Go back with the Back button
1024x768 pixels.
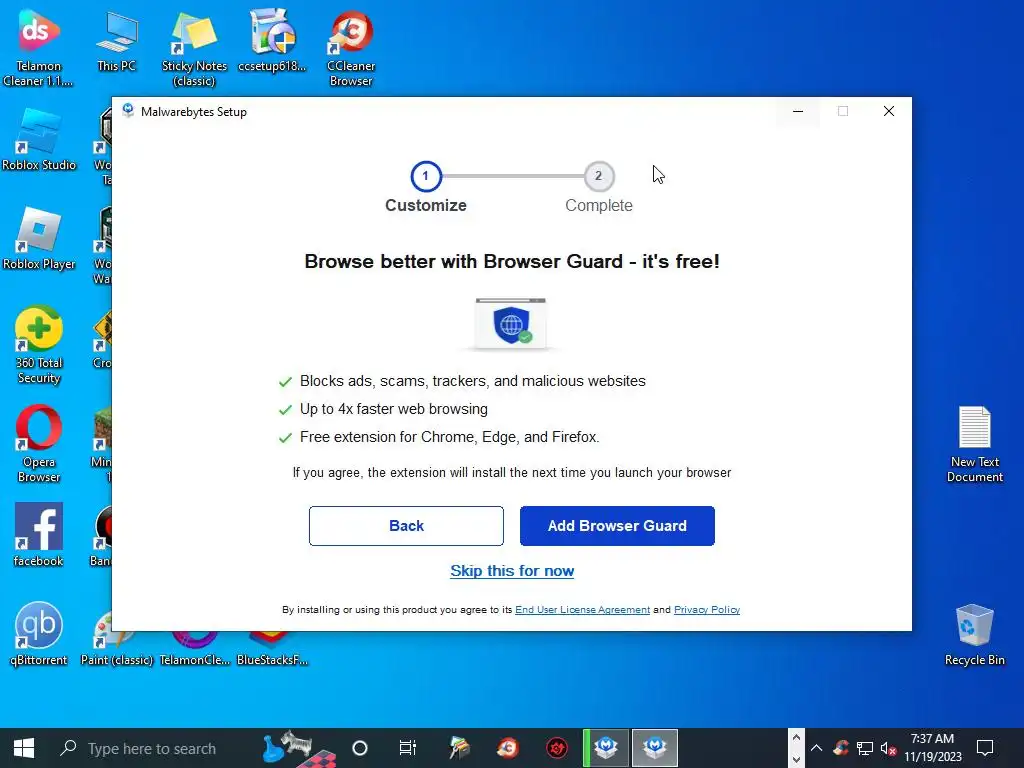tap(406, 526)
